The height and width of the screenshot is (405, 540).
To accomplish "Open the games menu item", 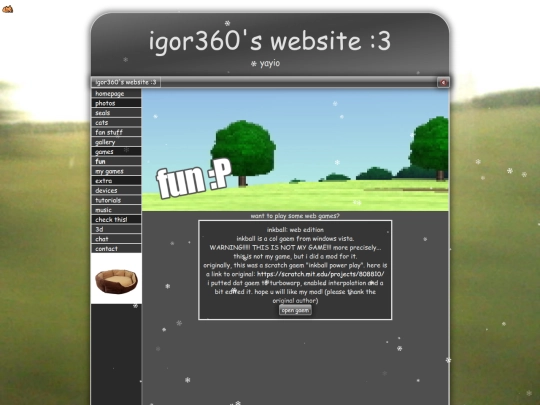I will [116, 152].
